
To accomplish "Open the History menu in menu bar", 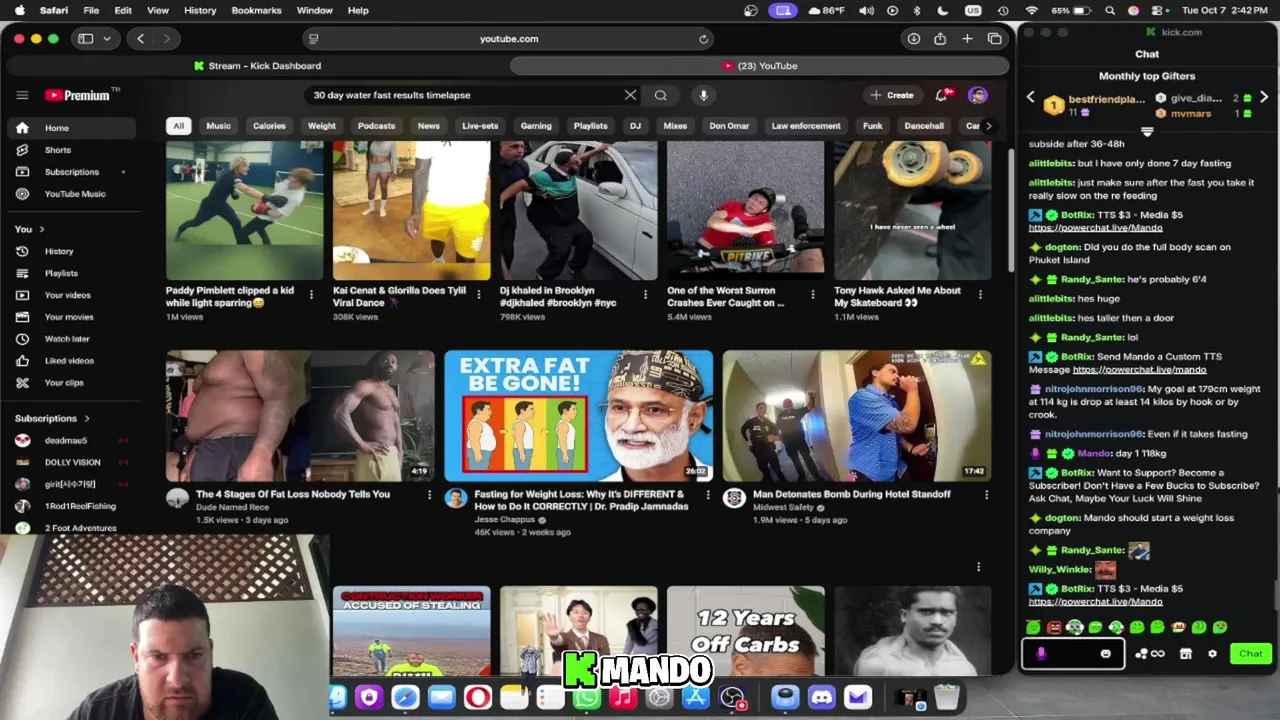I will click(x=200, y=10).
